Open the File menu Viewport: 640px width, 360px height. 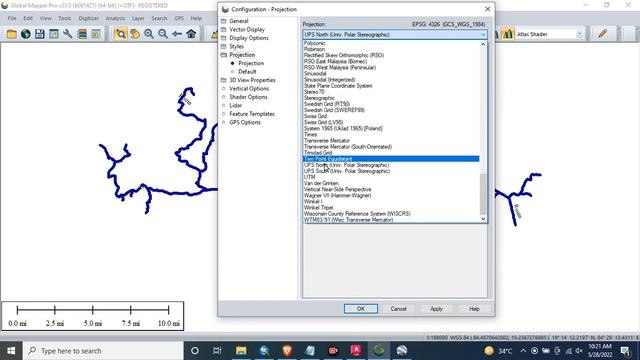click(12, 18)
